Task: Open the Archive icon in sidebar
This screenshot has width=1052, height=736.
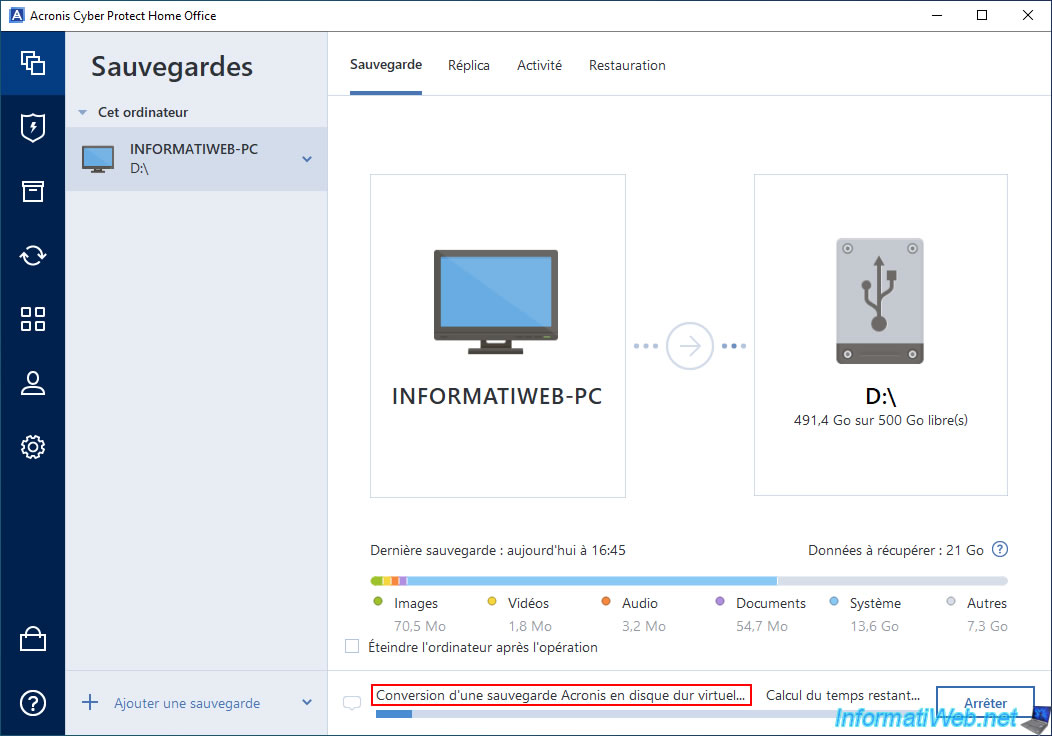Action: tap(32, 191)
